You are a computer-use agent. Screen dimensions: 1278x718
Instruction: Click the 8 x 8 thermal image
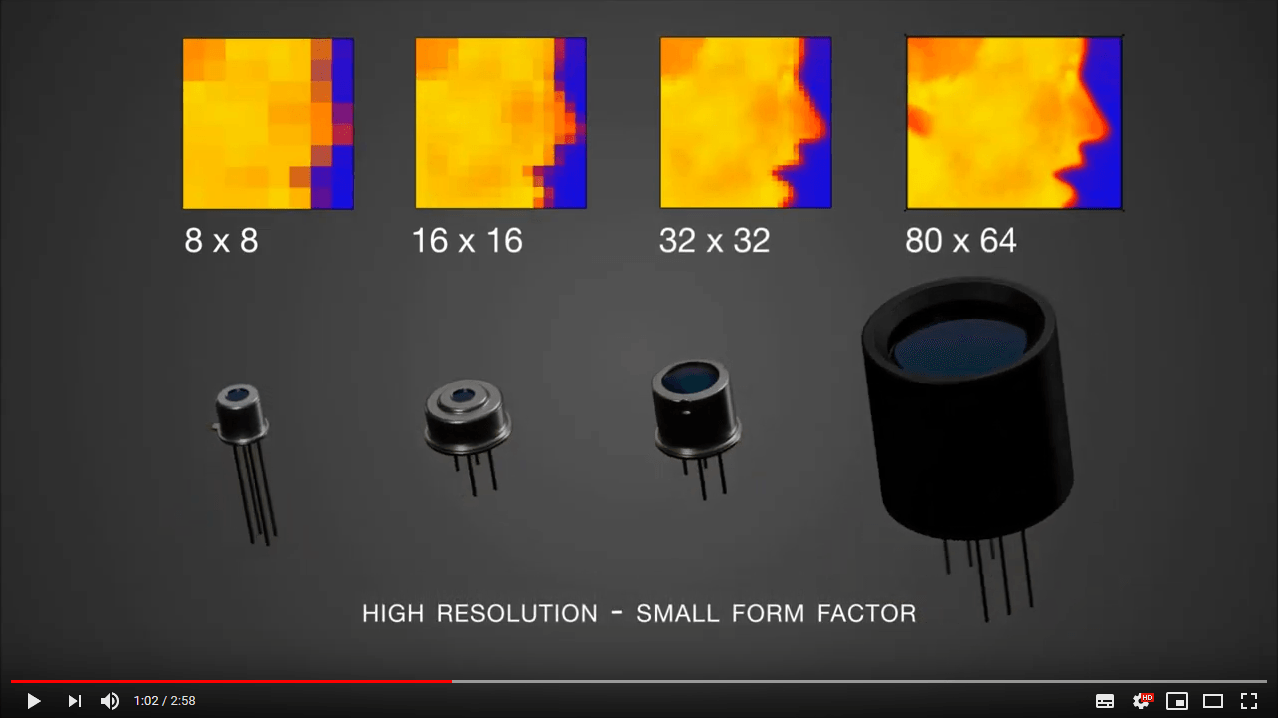[x=268, y=123]
